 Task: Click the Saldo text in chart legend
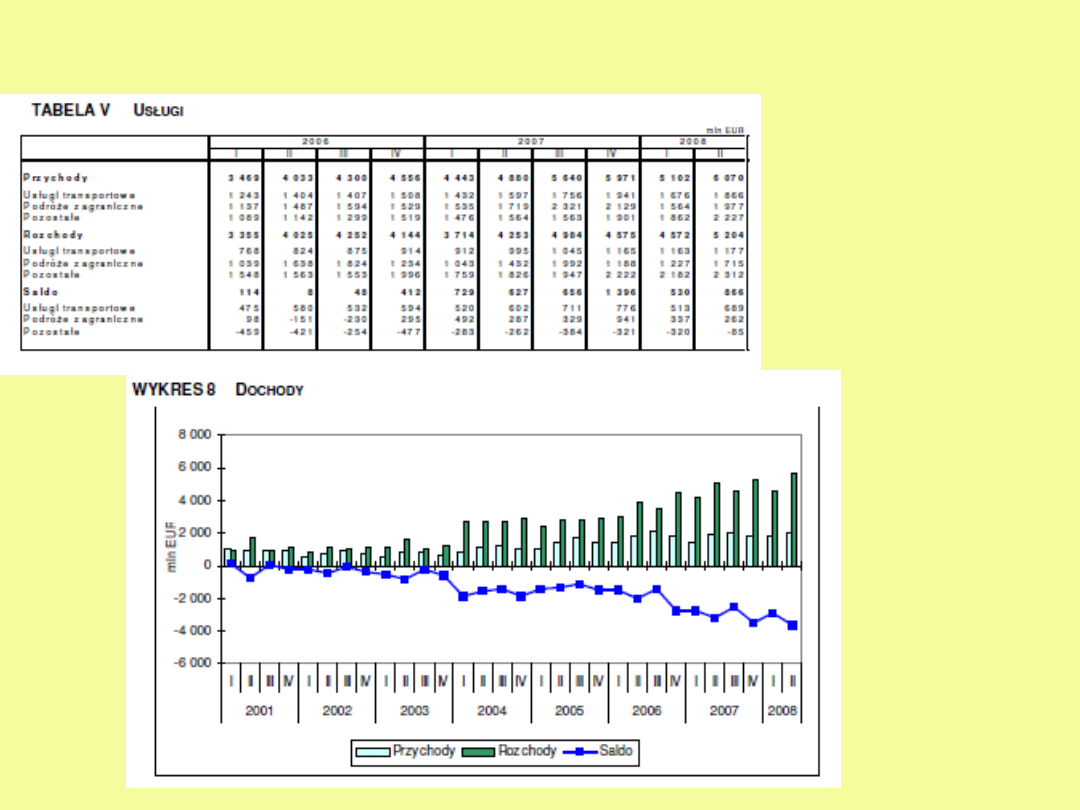[615, 751]
